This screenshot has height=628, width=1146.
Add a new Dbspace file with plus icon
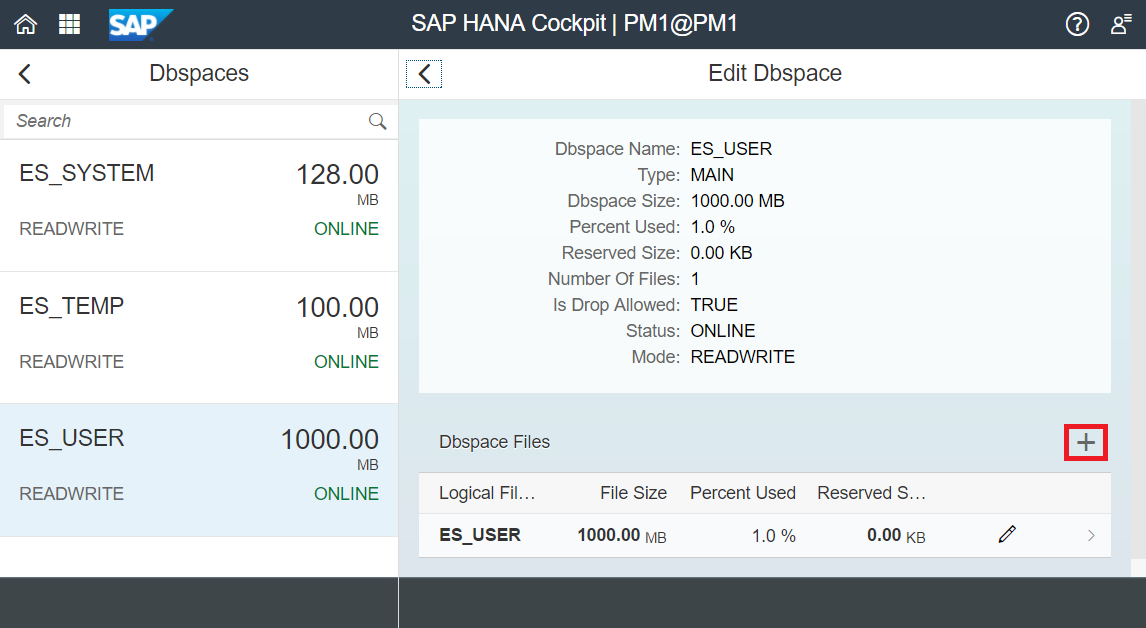[1086, 442]
